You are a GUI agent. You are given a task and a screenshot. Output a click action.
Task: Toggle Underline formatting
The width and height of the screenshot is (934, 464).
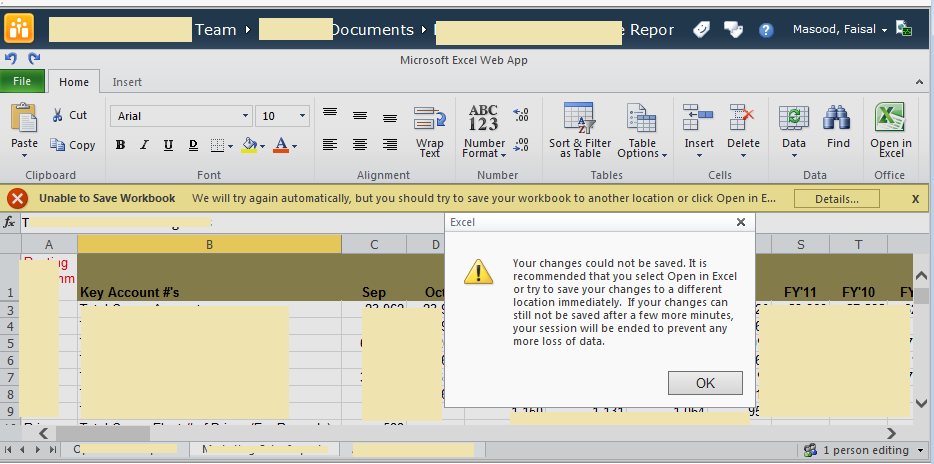pos(168,145)
